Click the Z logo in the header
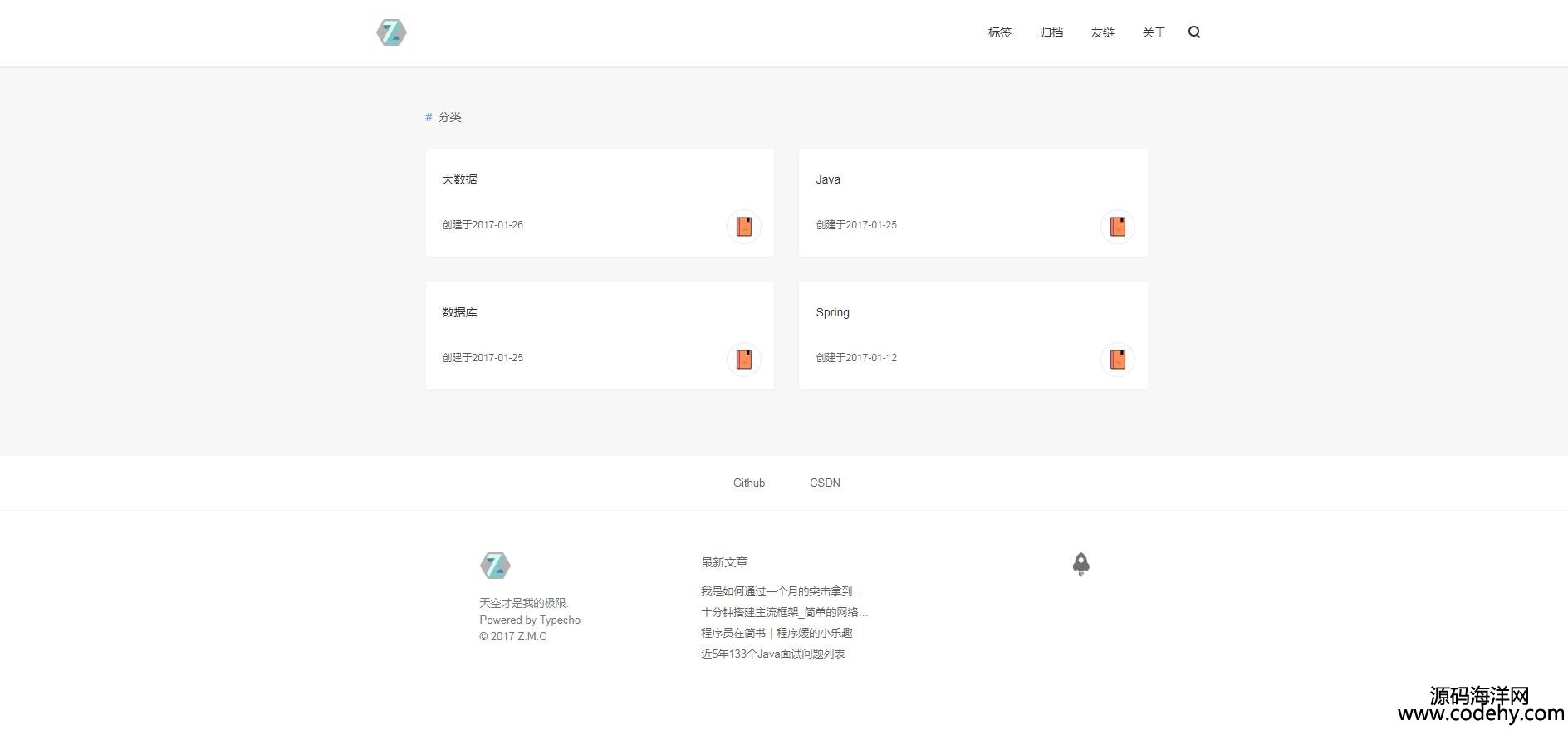Screen dimensions: 1568x730 coord(391,32)
